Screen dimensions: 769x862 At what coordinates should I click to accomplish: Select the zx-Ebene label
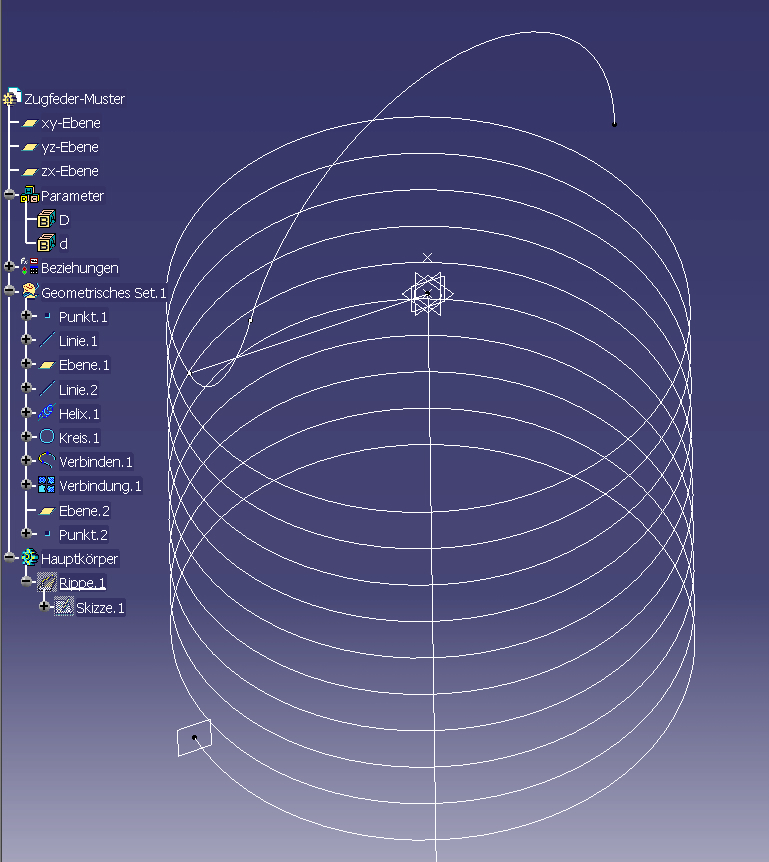(70, 172)
